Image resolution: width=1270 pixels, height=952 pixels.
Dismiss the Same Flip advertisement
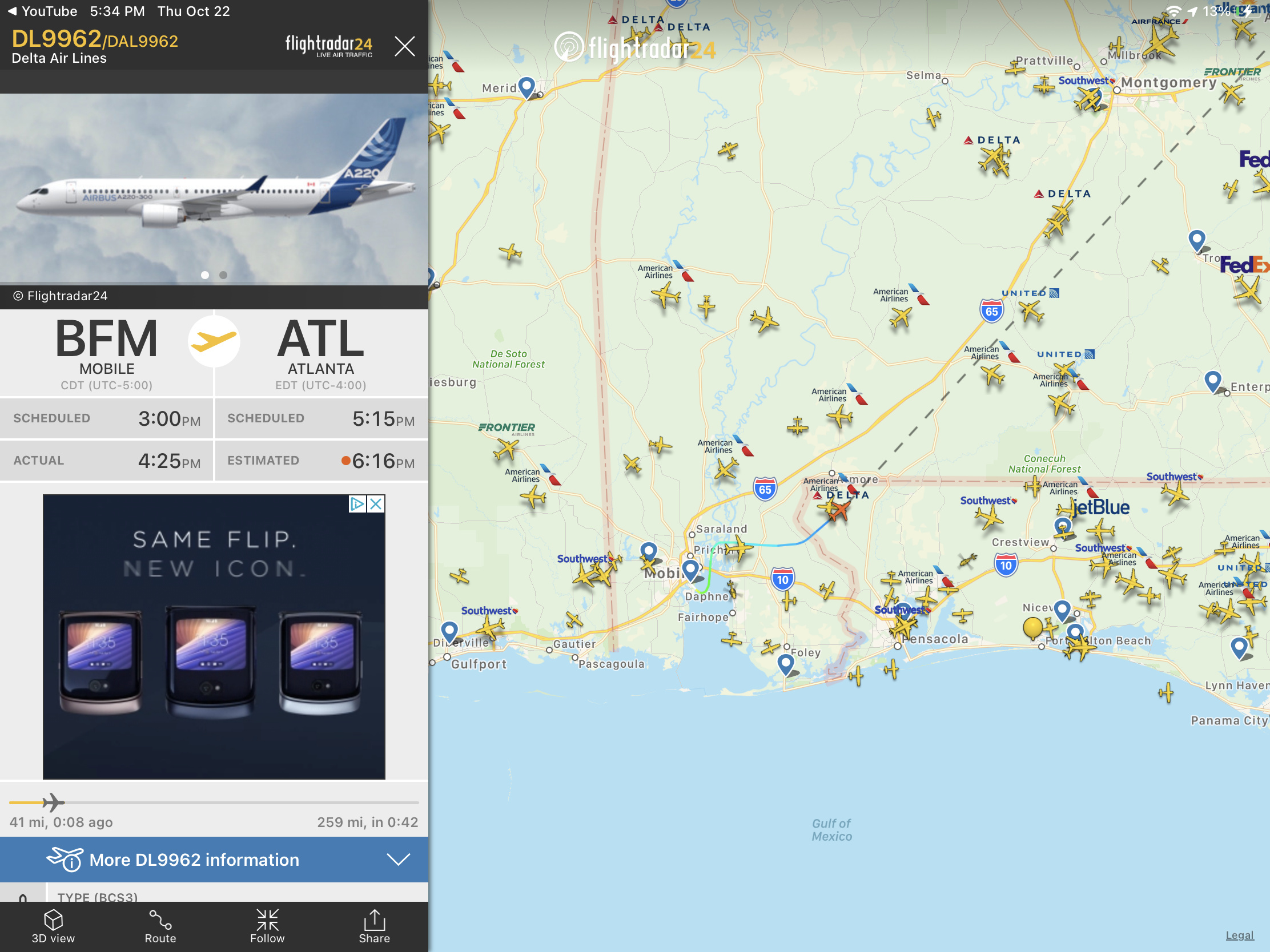(376, 504)
